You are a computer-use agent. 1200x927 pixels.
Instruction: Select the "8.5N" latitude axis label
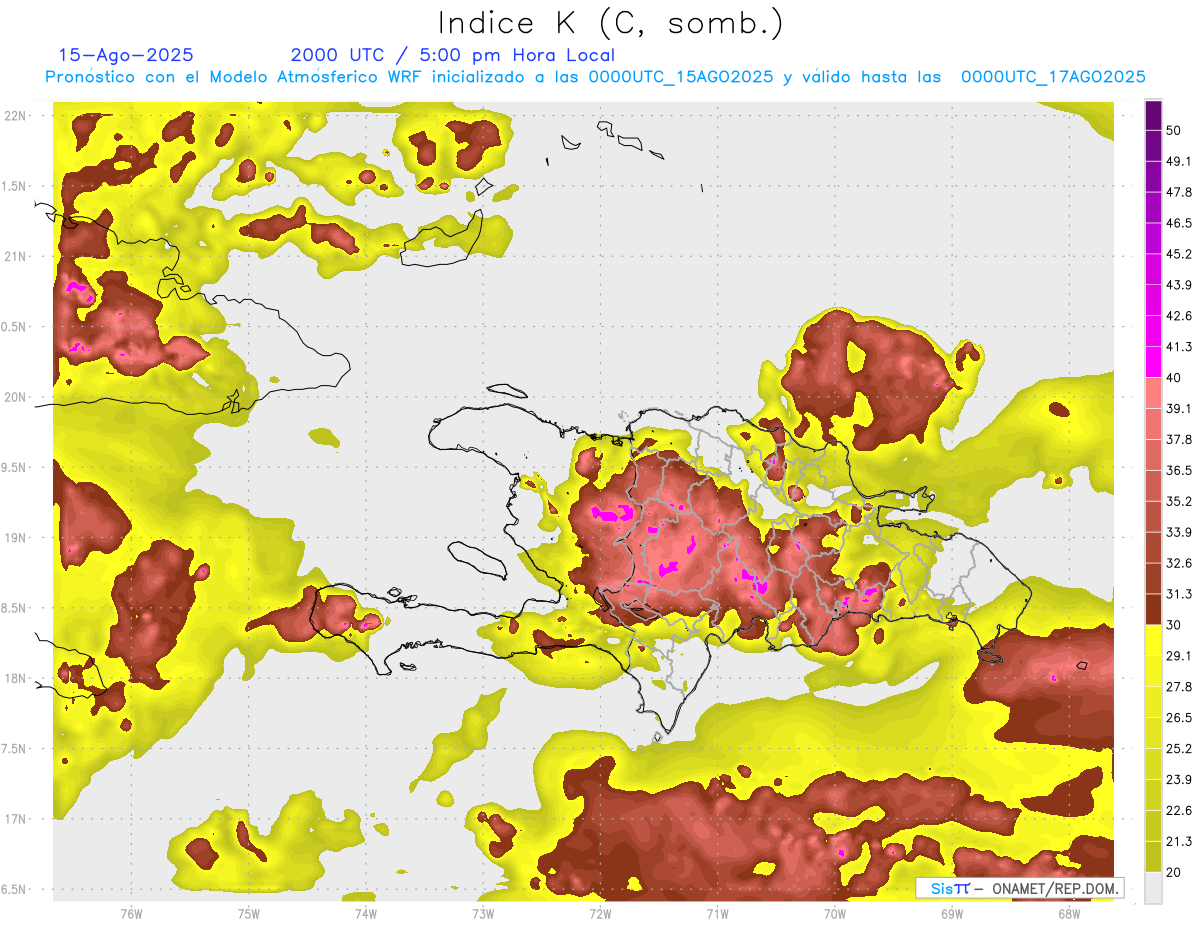click(x=15, y=608)
